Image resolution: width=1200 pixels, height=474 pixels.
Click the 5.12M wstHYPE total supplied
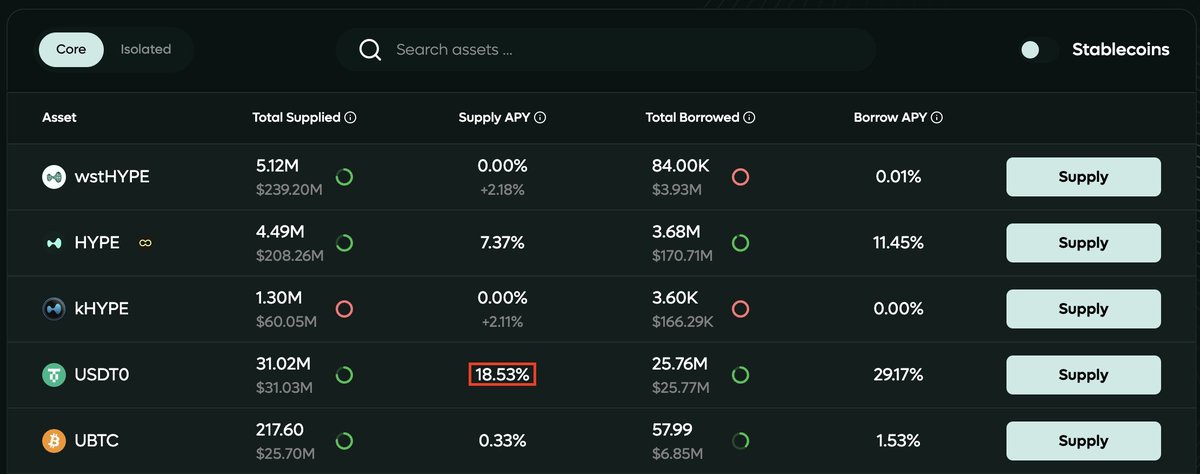(x=279, y=165)
